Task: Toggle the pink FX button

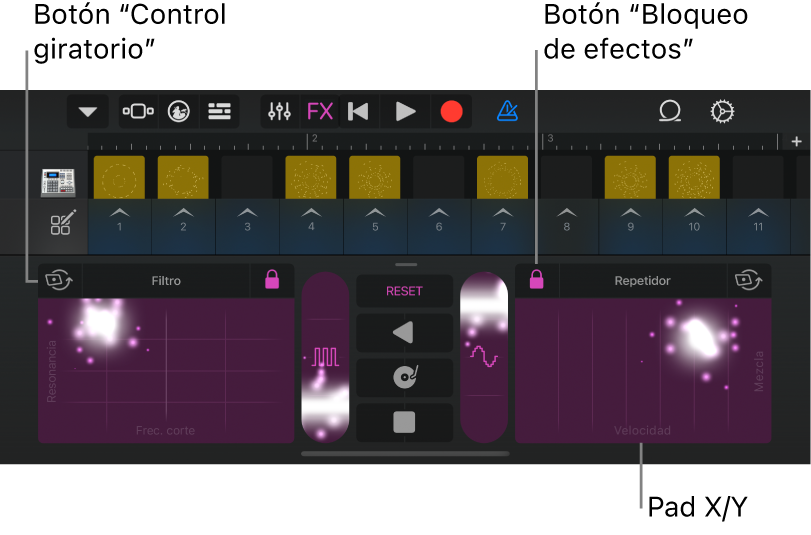Action: (x=320, y=111)
